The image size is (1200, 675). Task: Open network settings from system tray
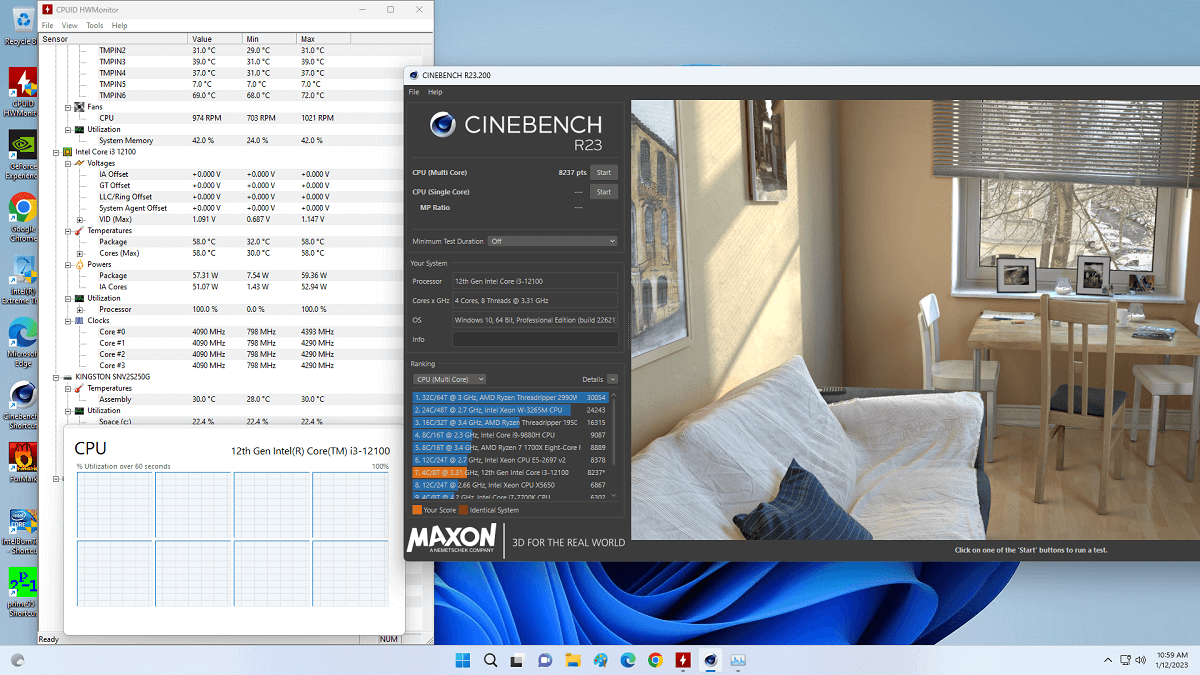click(x=1125, y=660)
